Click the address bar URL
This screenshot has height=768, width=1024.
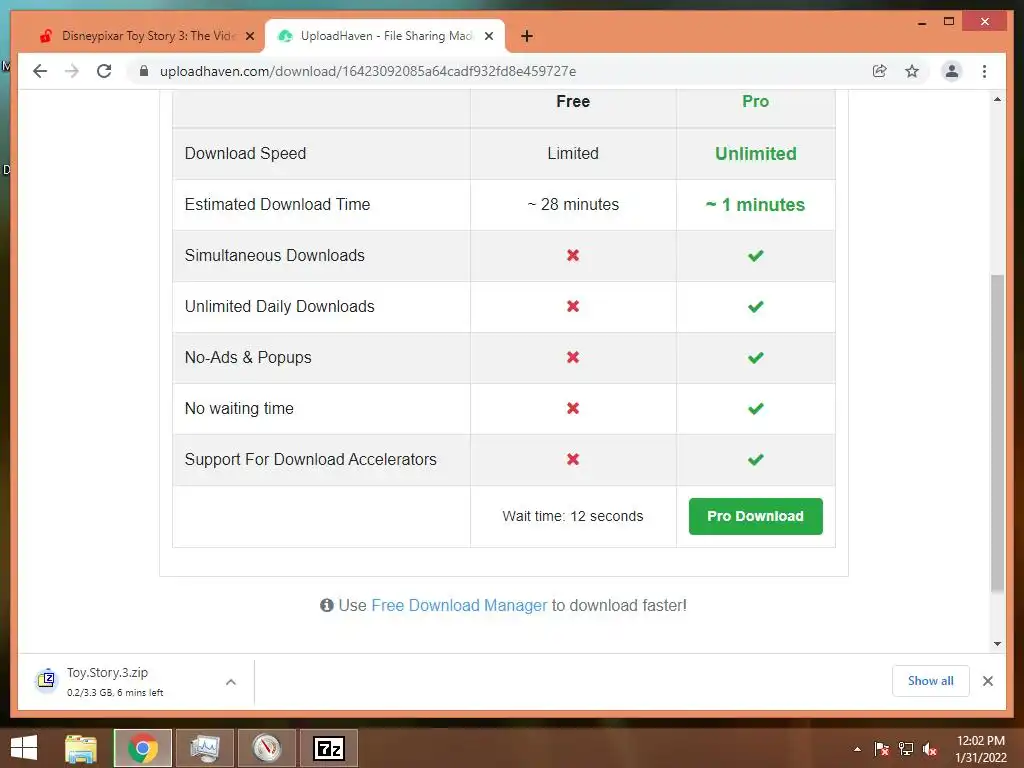pos(368,71)
